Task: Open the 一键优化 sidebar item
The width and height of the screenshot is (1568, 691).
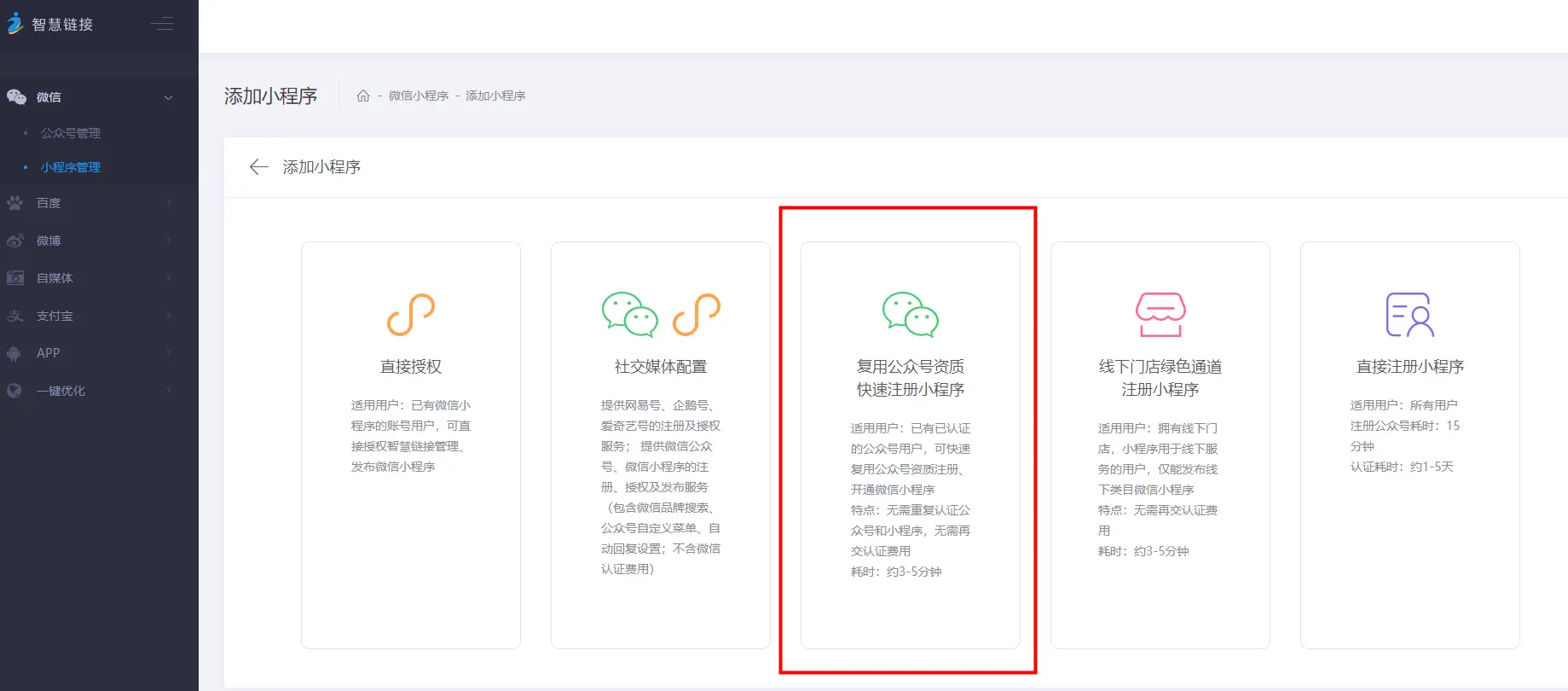Action: [x=61, y=391]
